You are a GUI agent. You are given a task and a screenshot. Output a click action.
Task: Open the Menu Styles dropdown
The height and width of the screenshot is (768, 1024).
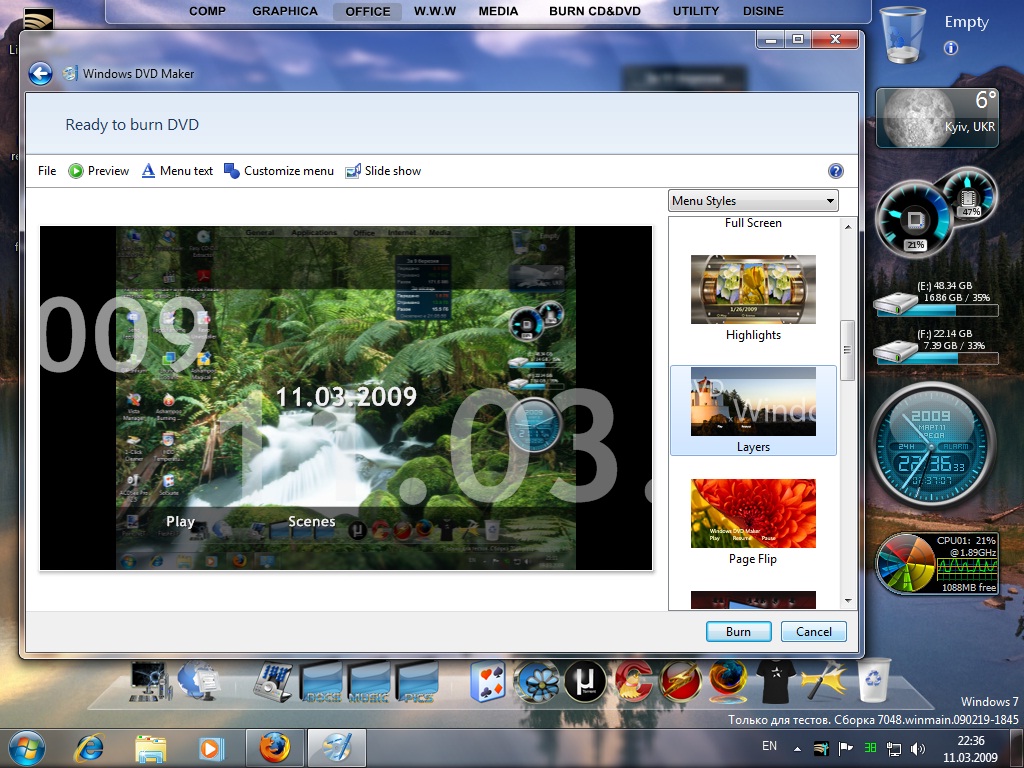753,200
